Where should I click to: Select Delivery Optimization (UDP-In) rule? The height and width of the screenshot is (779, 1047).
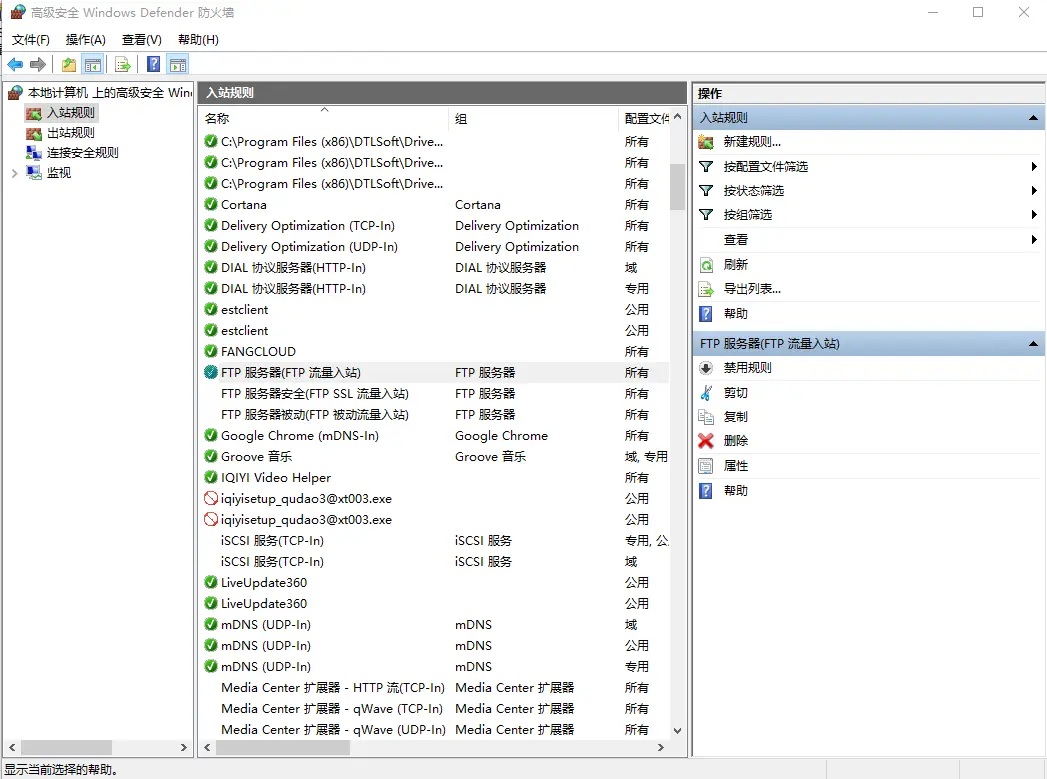pyautogui.click(x=435, y=247)
